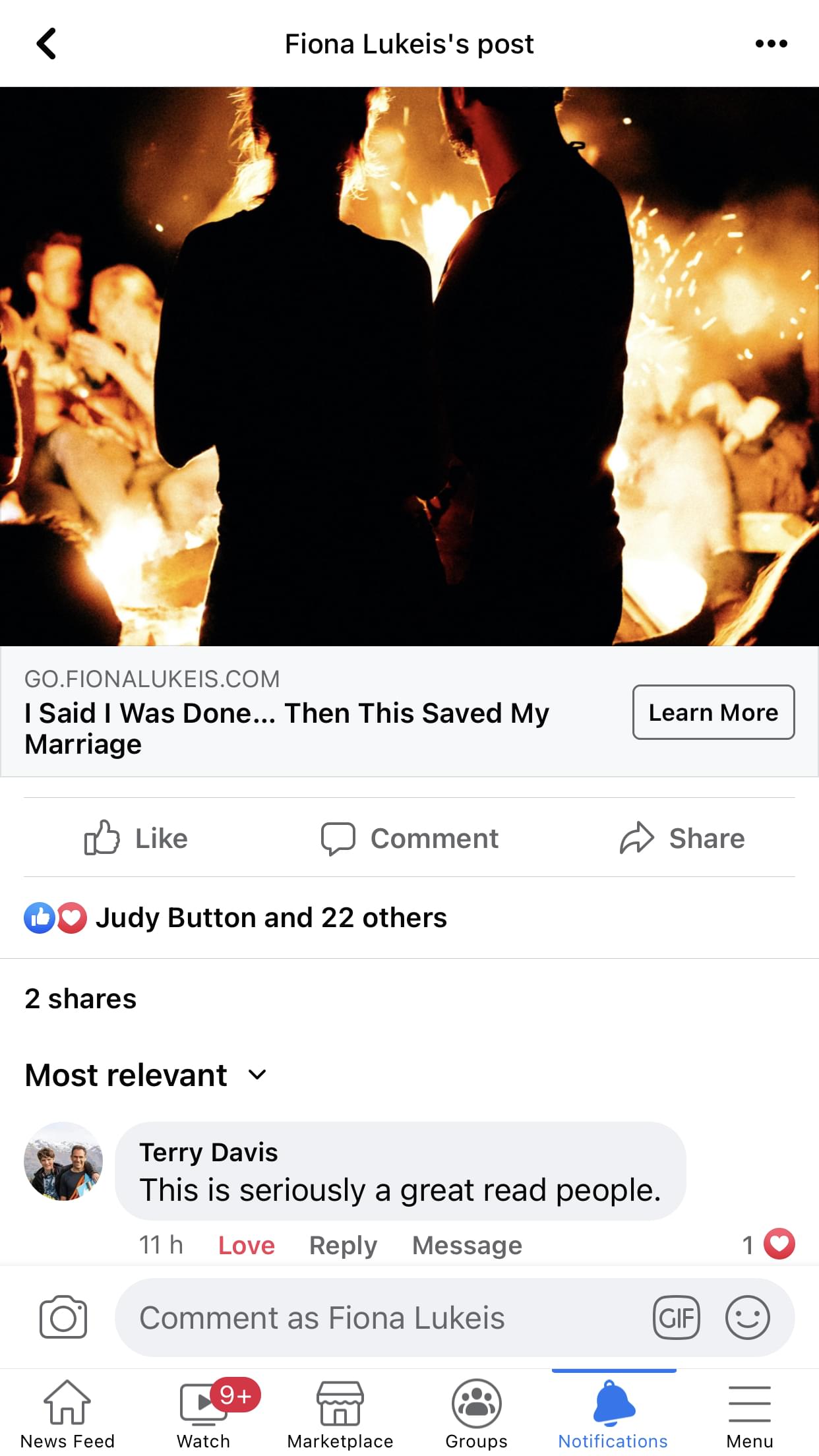The height and width of the screenshot is (1456, 819).
Task: Tap the heart reaction on Terry's comment
Action: 779,1244
